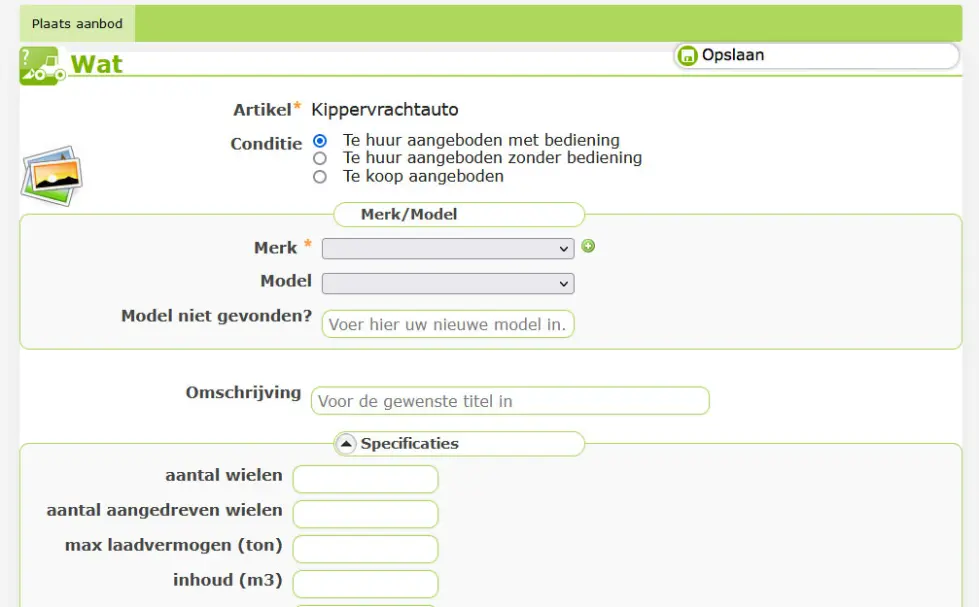Viewport: 979px width, 607px height.
Task: Click the Specificaties collapse arrow icon
Action: tap(346, 444)
